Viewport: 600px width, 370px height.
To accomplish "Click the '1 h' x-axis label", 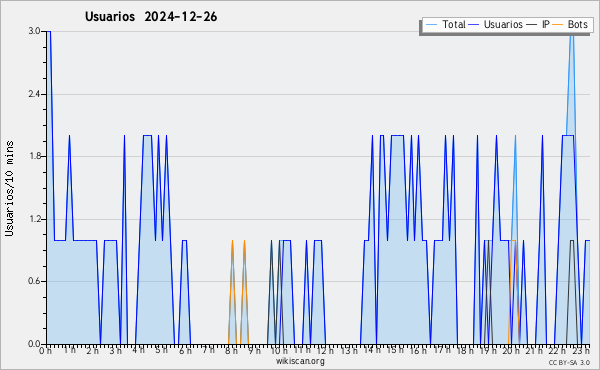I will tap(69, 350).
